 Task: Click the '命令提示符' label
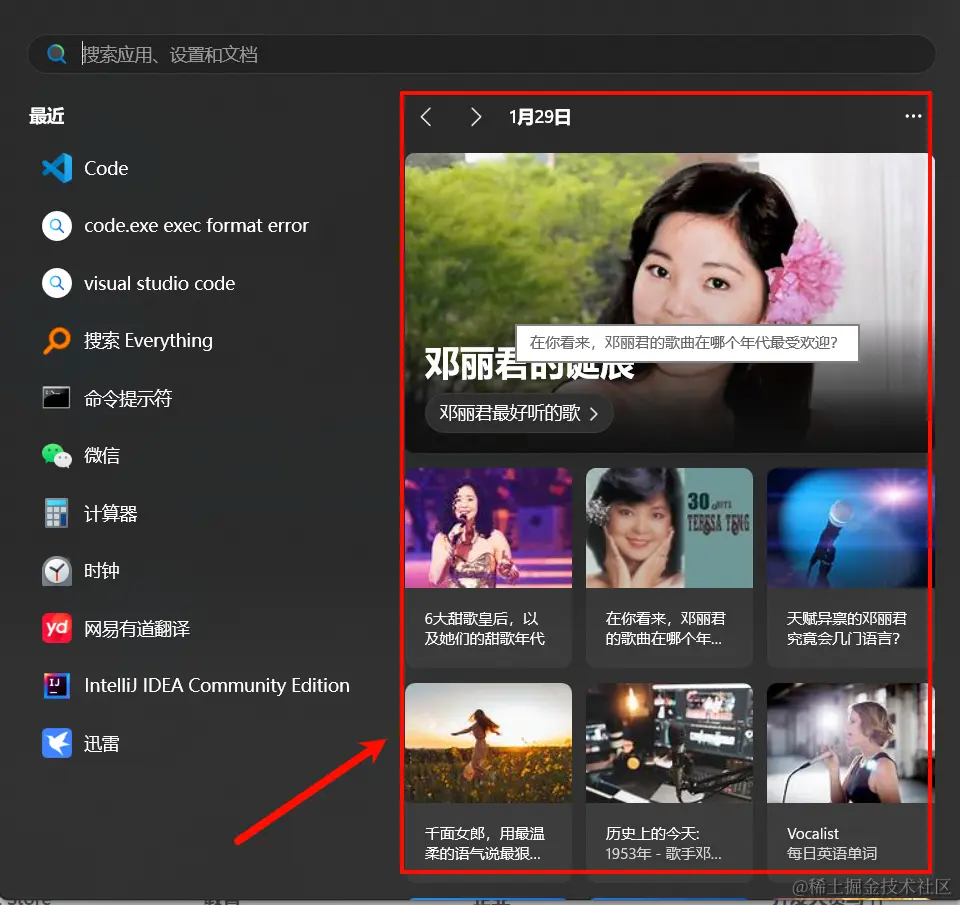pyautogui.click(x=128, y=398)
